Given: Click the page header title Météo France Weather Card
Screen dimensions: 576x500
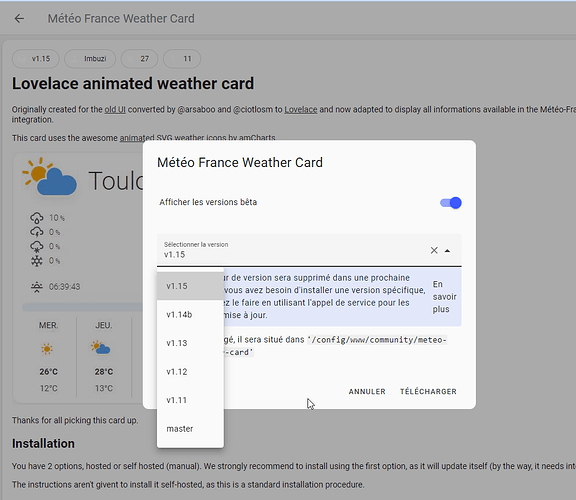Looking at the screenshot, I should pos(121,18).
